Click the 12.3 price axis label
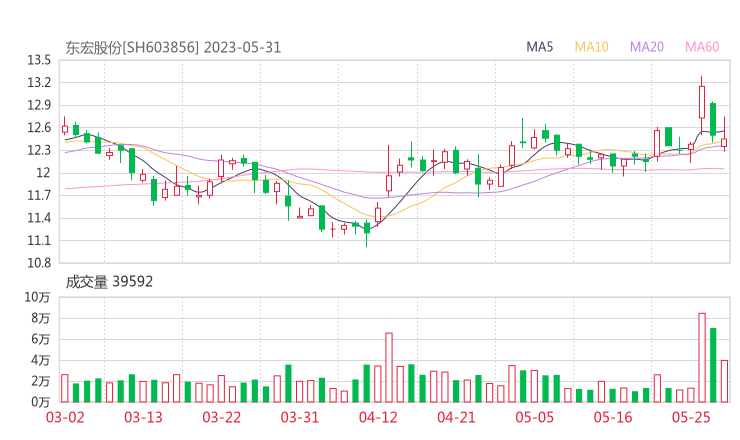This screenshot has height=440, width=740. tap(39, 150)
